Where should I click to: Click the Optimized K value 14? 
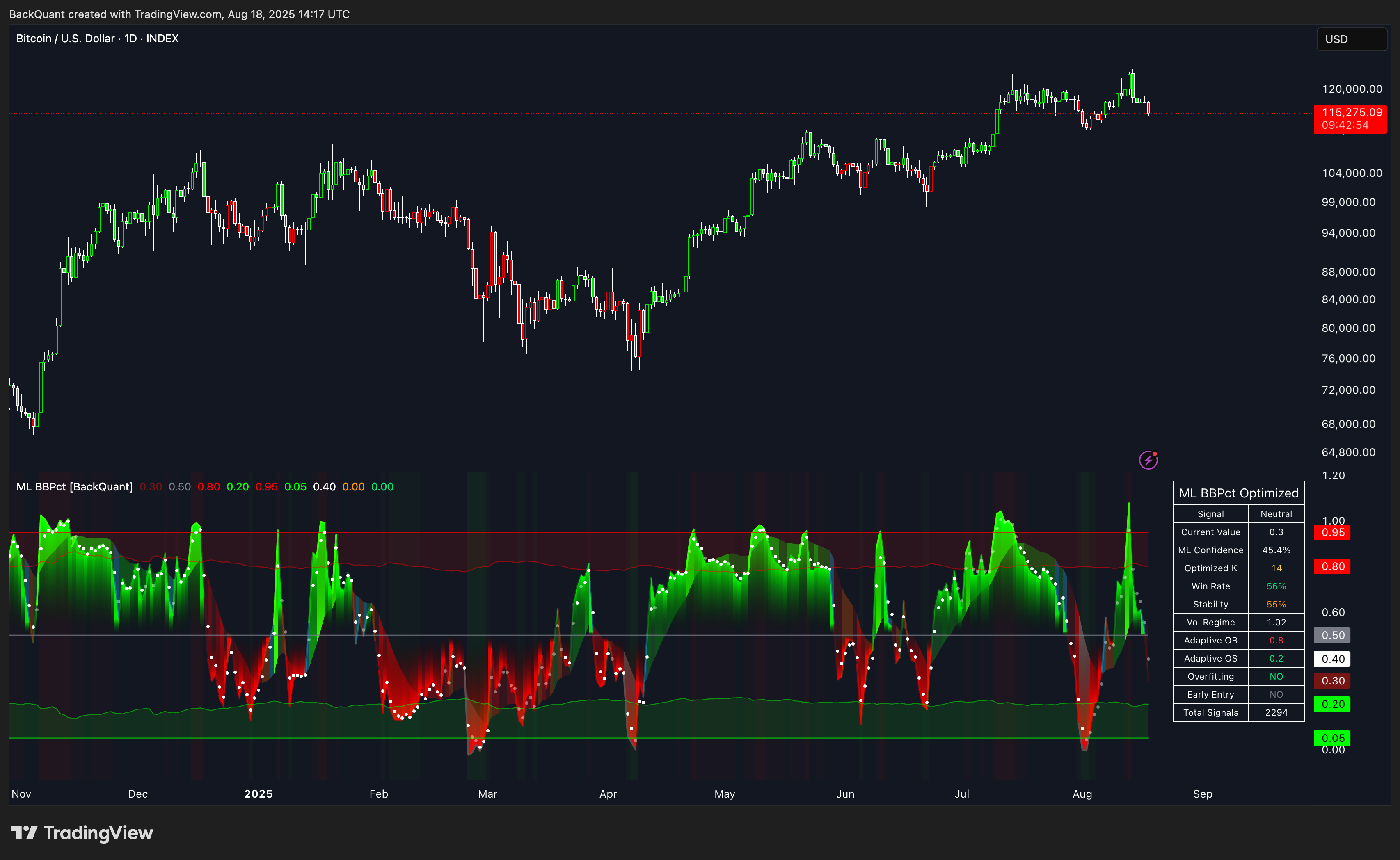pos(1276,568)
